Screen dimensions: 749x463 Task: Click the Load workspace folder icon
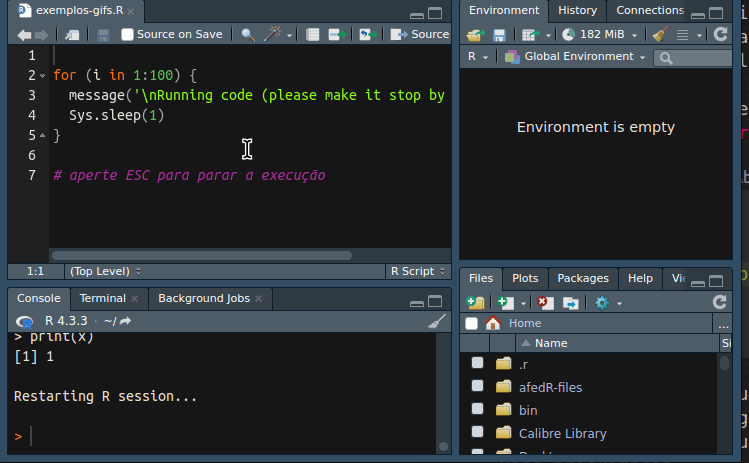pyautogui.click(x=475, y=34)
